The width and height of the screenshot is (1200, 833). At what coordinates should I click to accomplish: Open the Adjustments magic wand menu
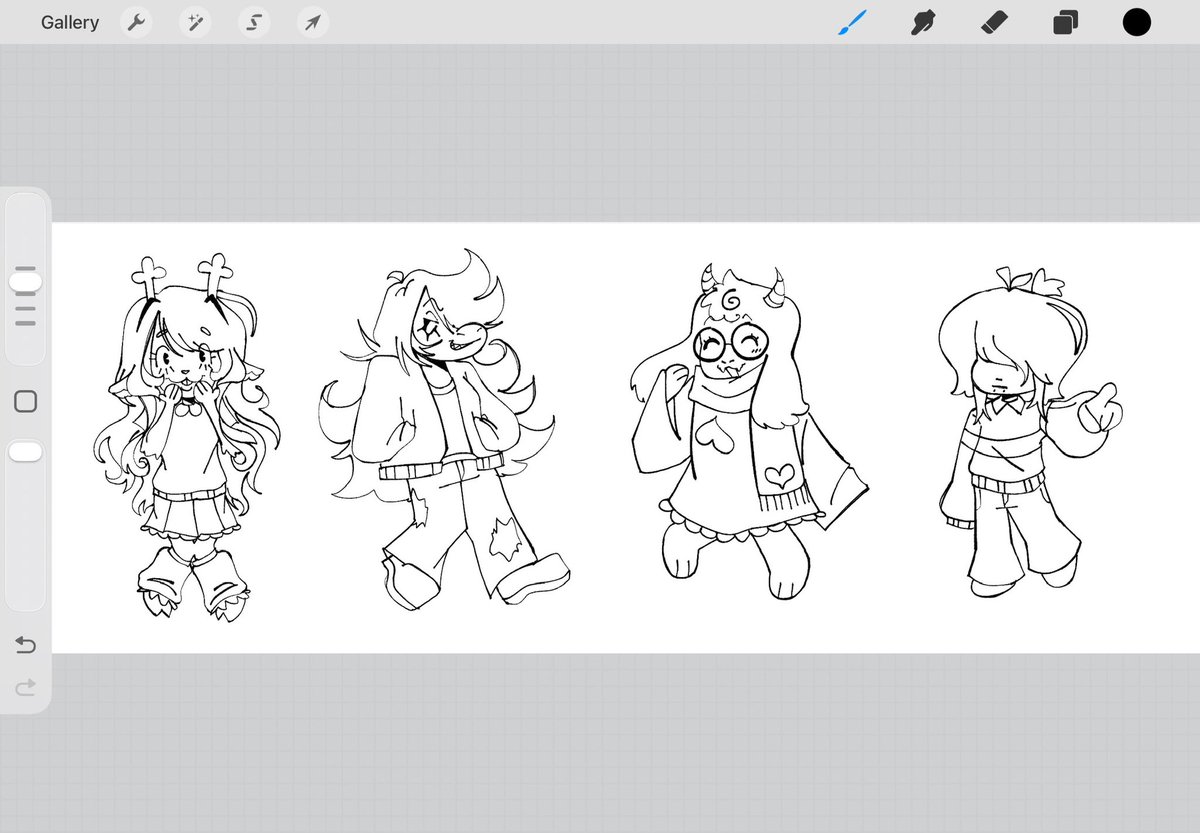point(194,22)
